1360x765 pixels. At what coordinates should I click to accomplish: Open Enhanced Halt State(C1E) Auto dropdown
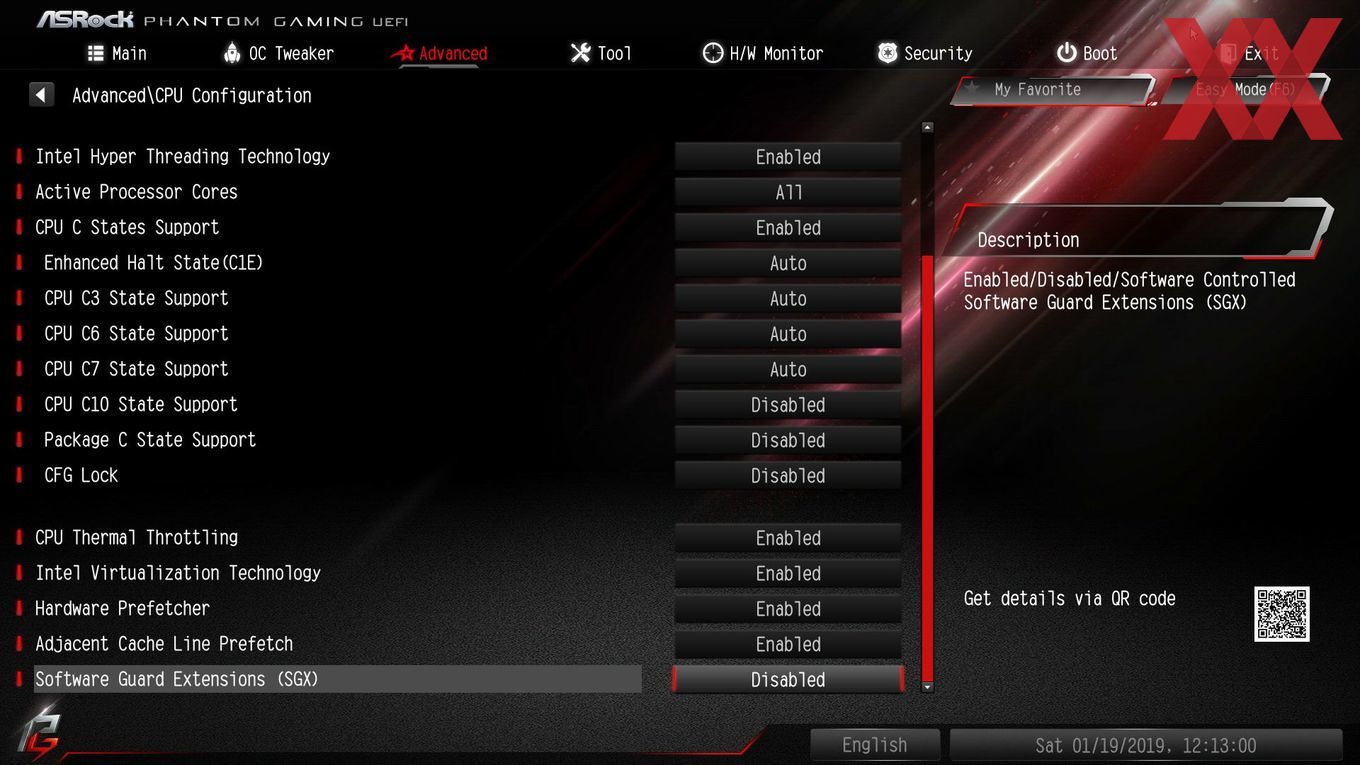(788, 264)
